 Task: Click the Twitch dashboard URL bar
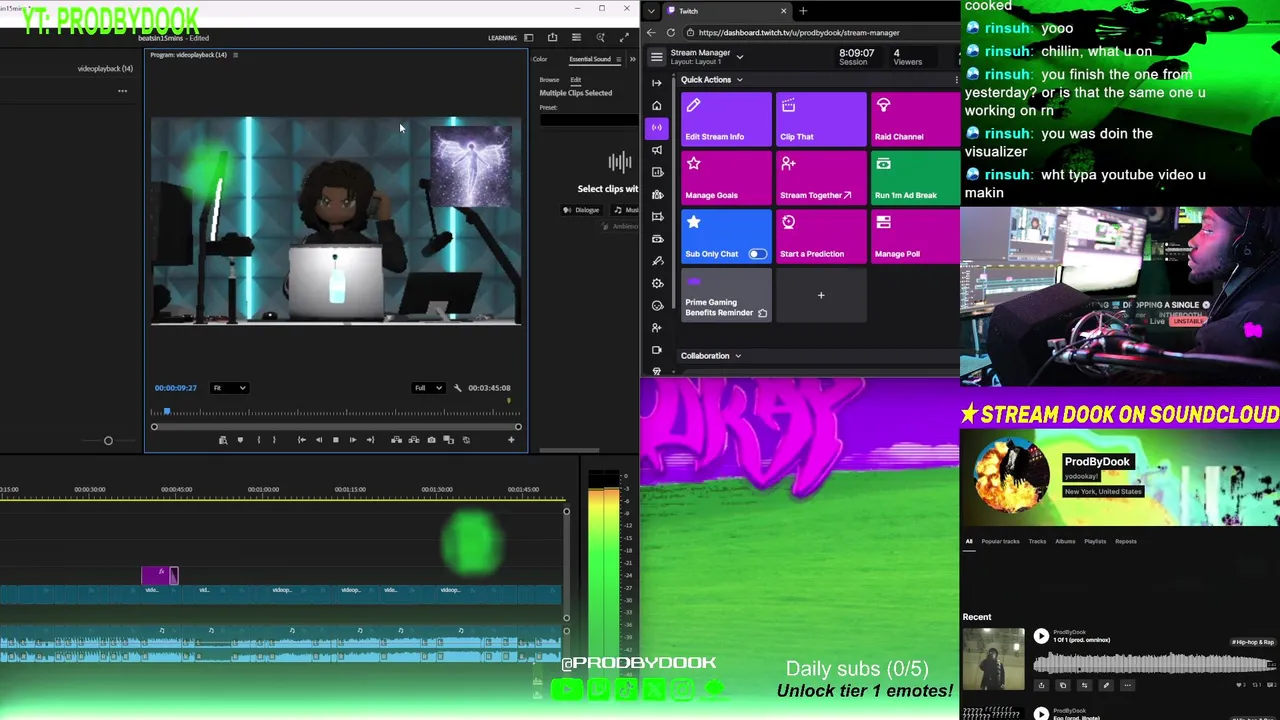tap(820, 32)
